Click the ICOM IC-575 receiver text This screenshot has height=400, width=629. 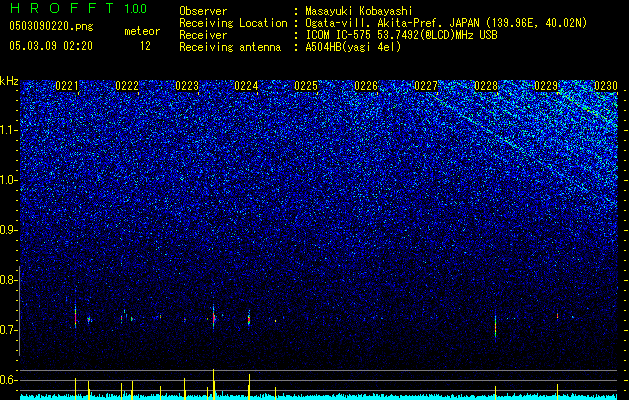tap(401, 35)
